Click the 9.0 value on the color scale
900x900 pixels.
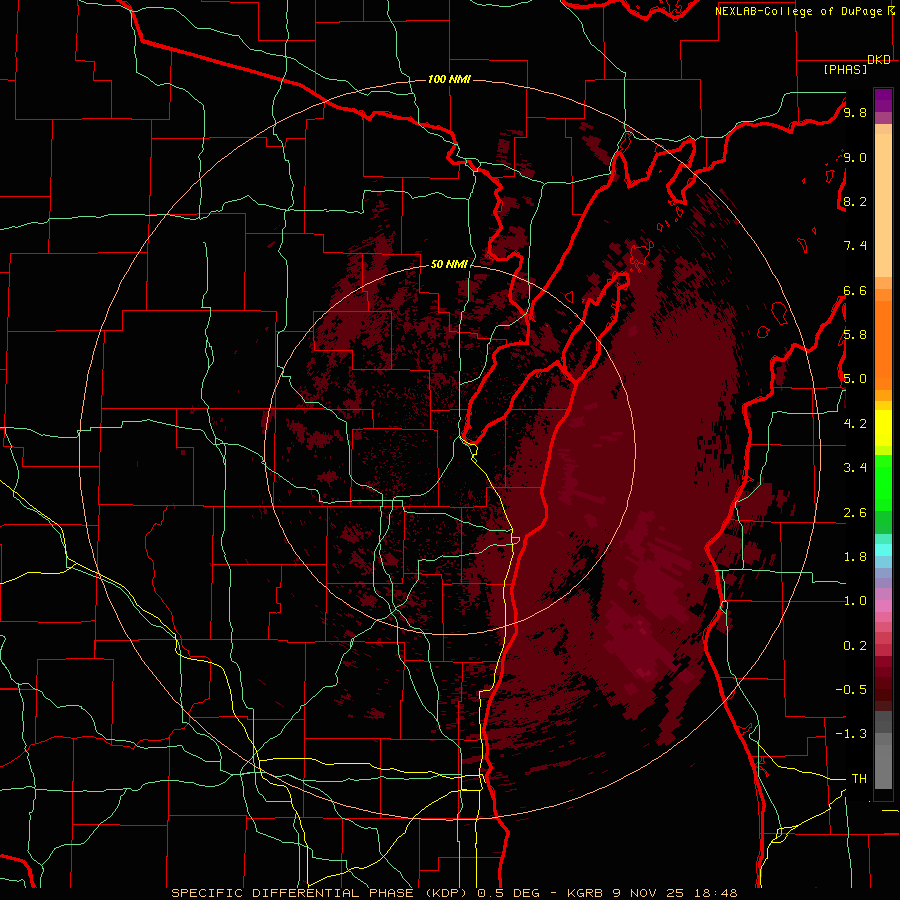tap(855, 157)
